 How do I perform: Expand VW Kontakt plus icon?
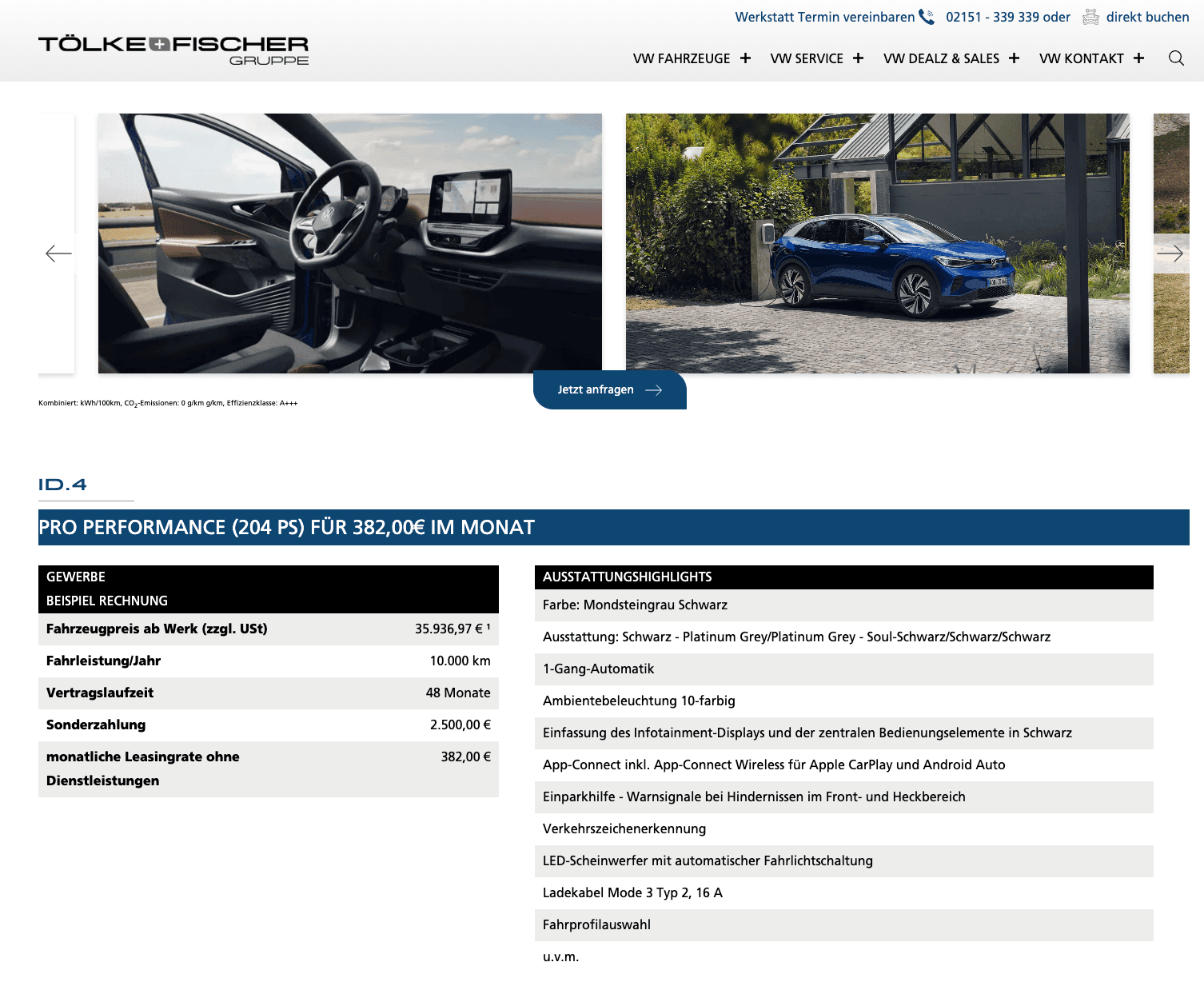(1138, 58)
